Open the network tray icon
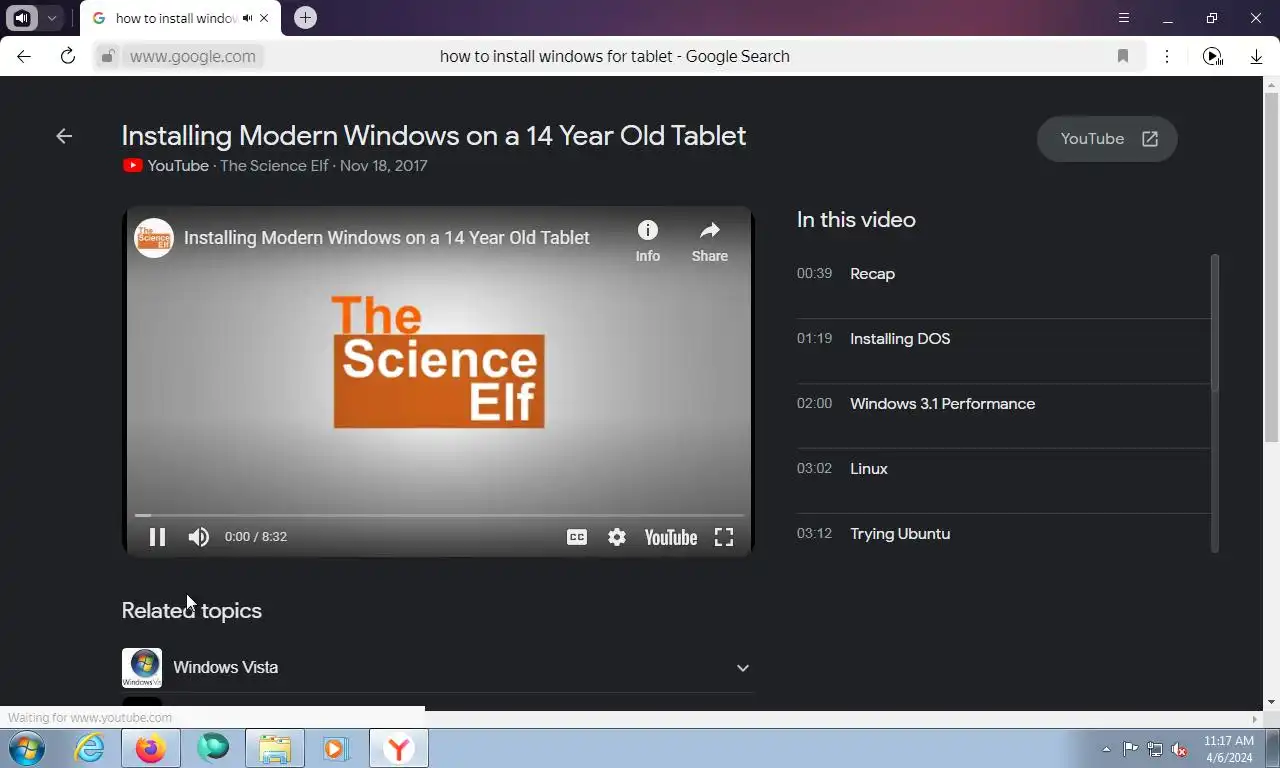This screenshot has height=768, width=1280. tap(1155, 749)
